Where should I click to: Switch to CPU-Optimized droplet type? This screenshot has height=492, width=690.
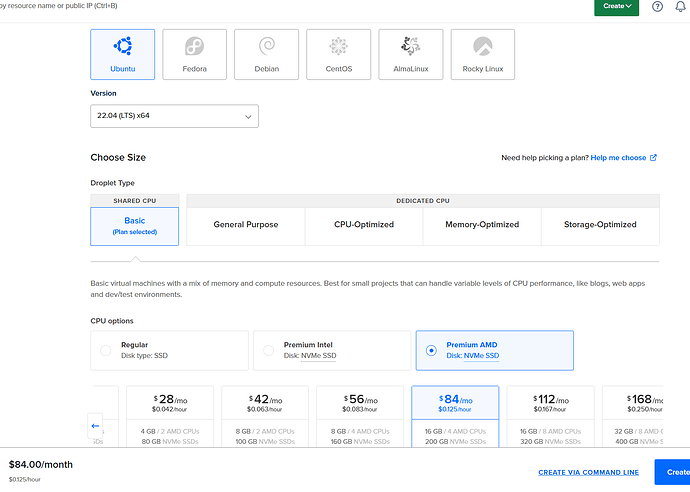(364, 225)
